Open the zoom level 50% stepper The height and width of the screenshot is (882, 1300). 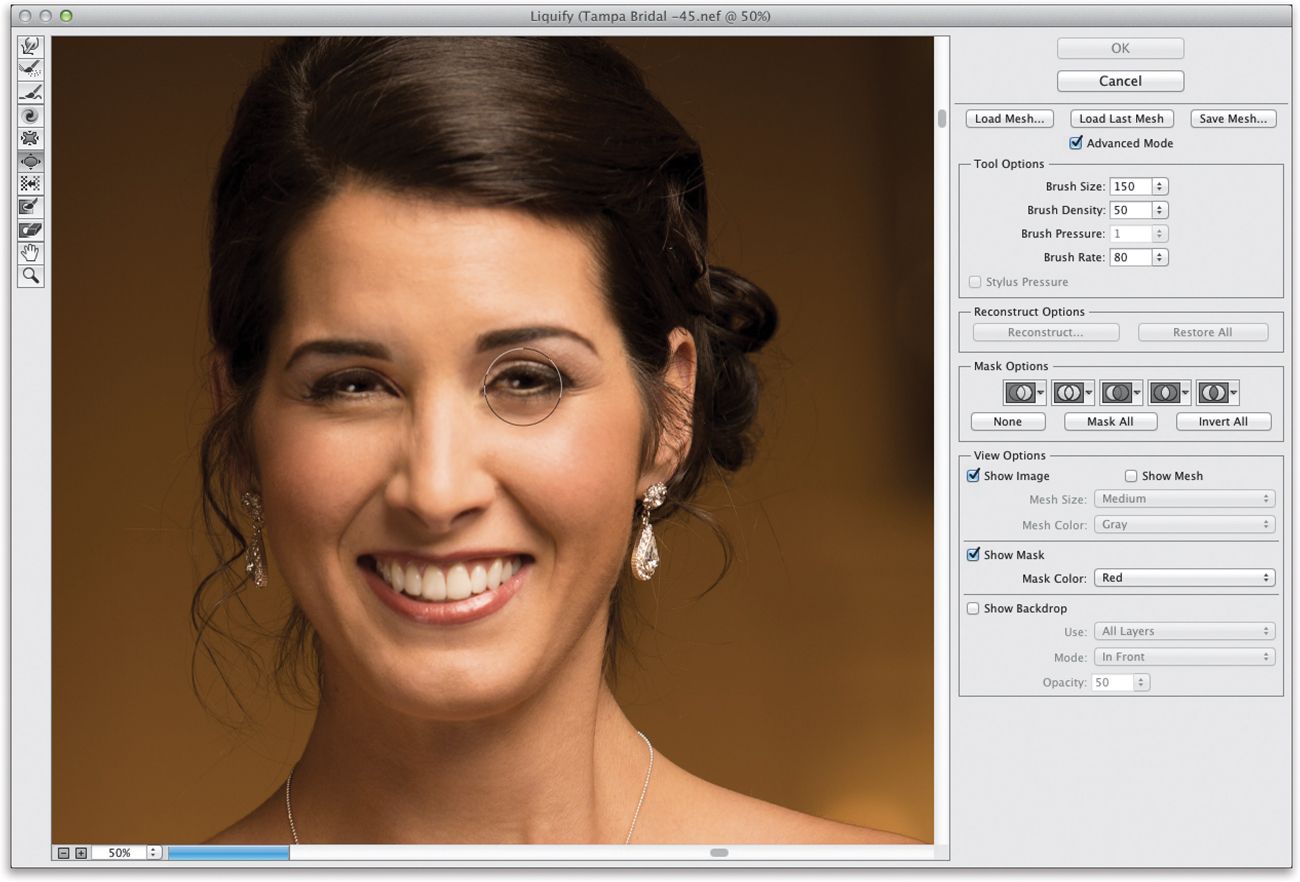click(154, 853)
